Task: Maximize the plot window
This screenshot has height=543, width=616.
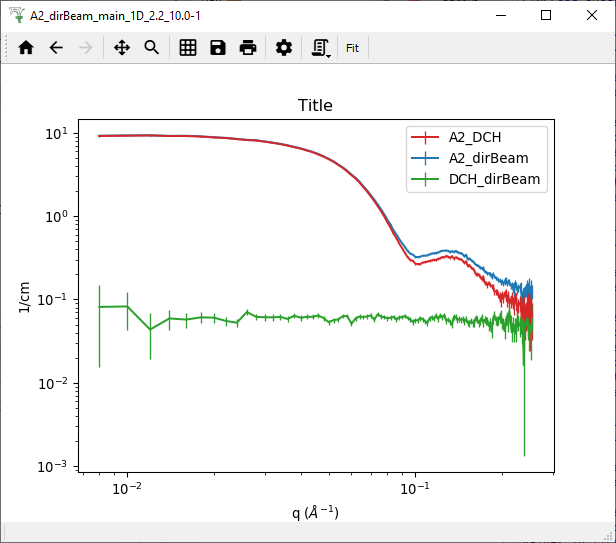Action: [x=546, y=16]
